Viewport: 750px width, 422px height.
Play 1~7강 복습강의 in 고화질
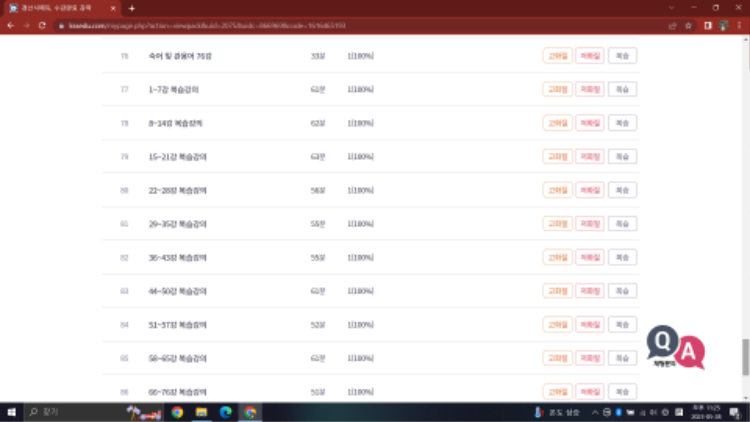click(557, 89)
